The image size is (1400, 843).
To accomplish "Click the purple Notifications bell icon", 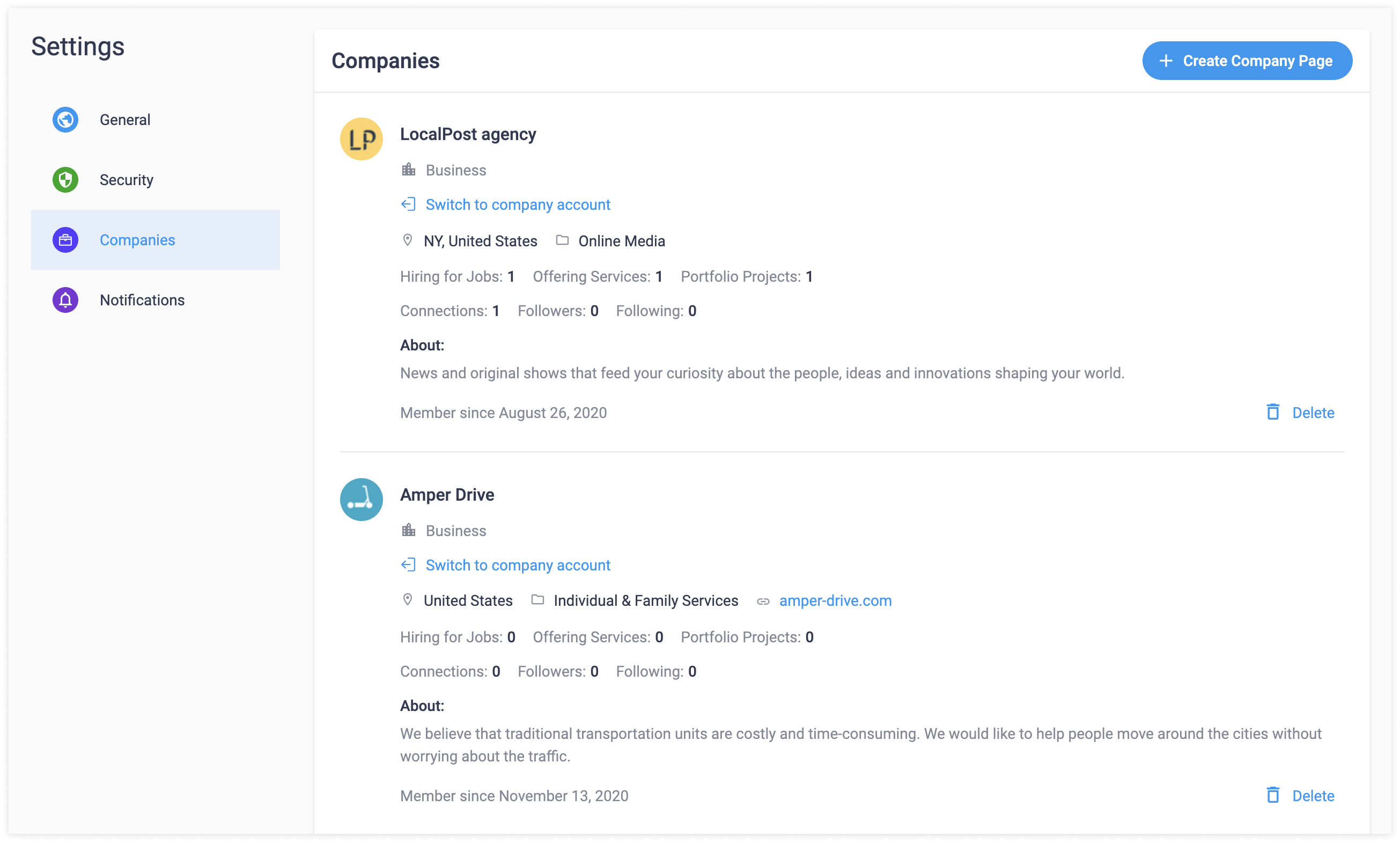I will tap(65, 300).
